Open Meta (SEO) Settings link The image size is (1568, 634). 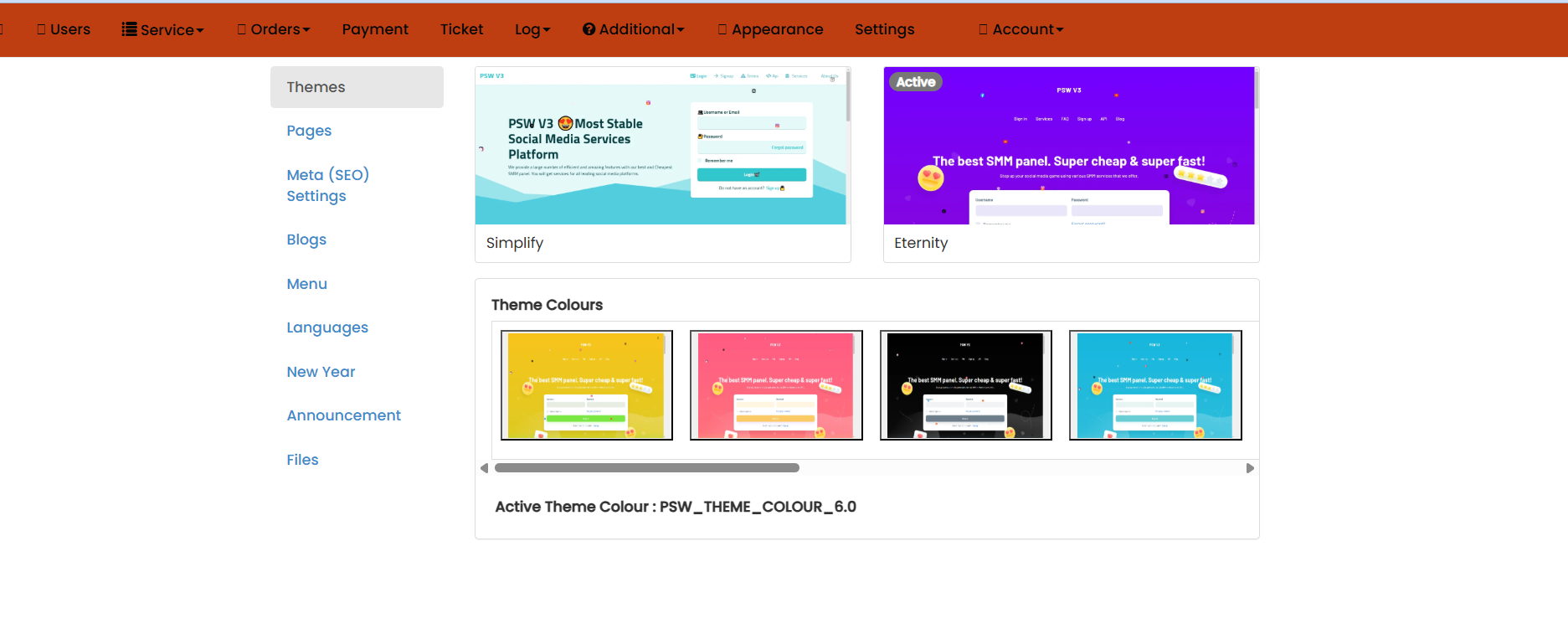tap(328, 185)
